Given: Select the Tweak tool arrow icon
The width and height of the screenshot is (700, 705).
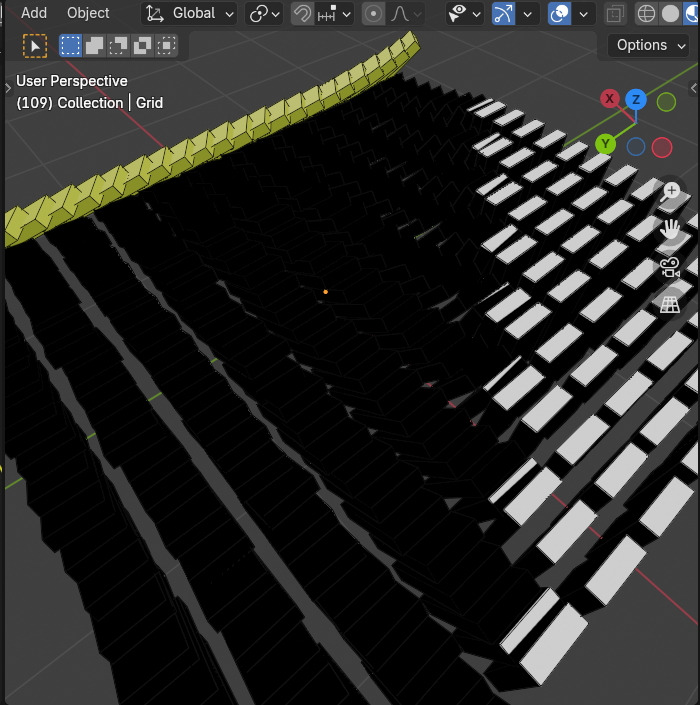Looking at the screenshot, I should [35, 46].
